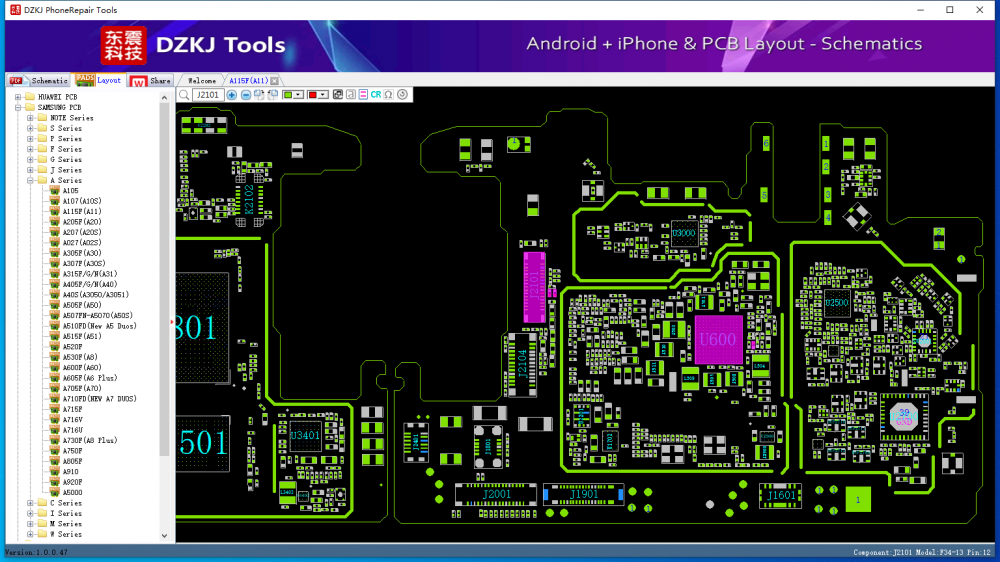Click the circular clock icon in toolbar
This screenshot has width=1000, height=562.
click(402, 95)
